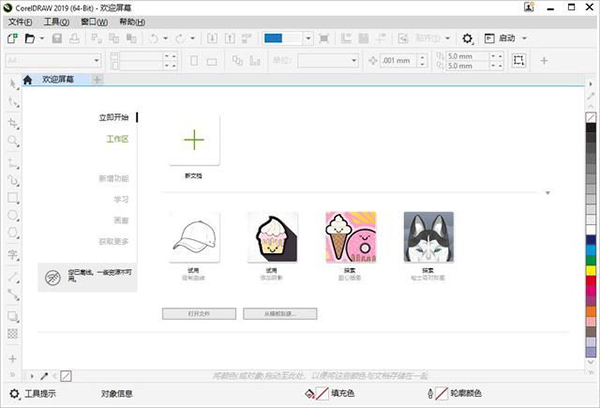Switch to the 欢迎屏幕 tab
The image size is (600, 408).
click(58, 80)
